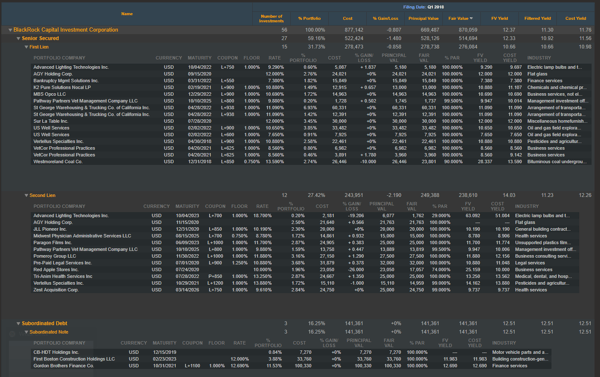Select the Senior Secured label
The width and height of the screenshot is (600, 377).
pyautogui.click(x=40, y=38)
